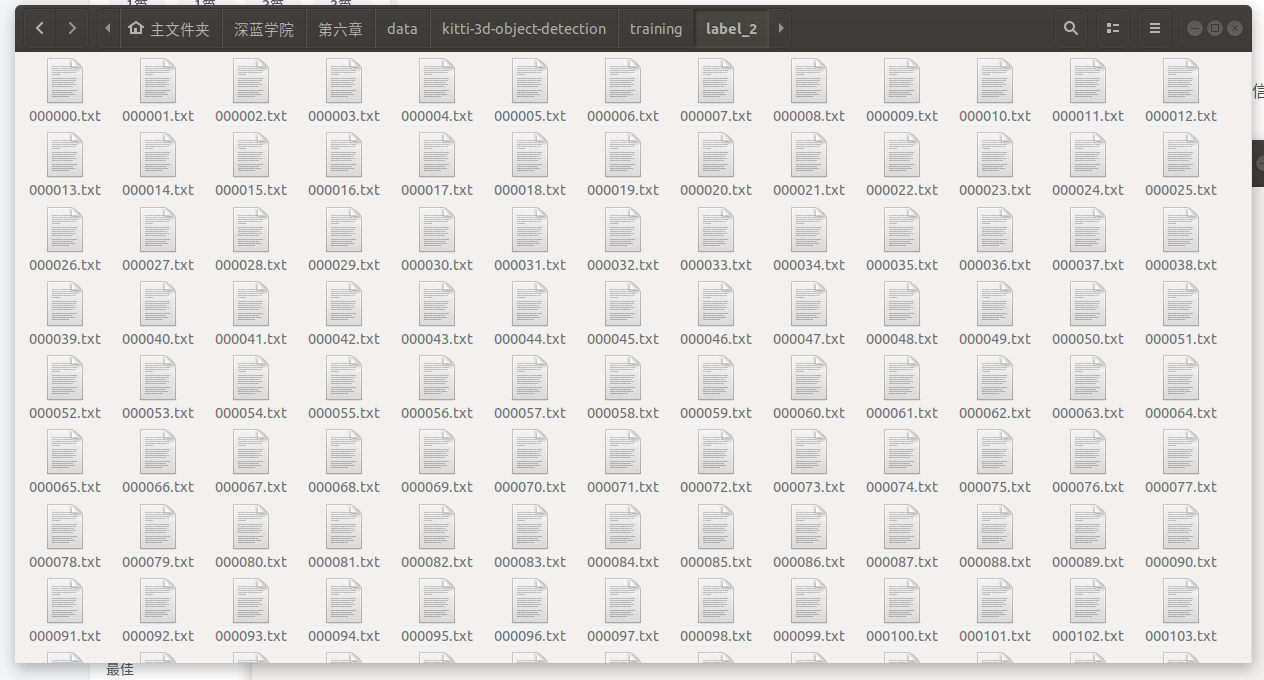Image resolution: width=1264 pixels, height=680 pixels.
Task: Select file icon 000072.txt
Action: (x=716, y=452)
